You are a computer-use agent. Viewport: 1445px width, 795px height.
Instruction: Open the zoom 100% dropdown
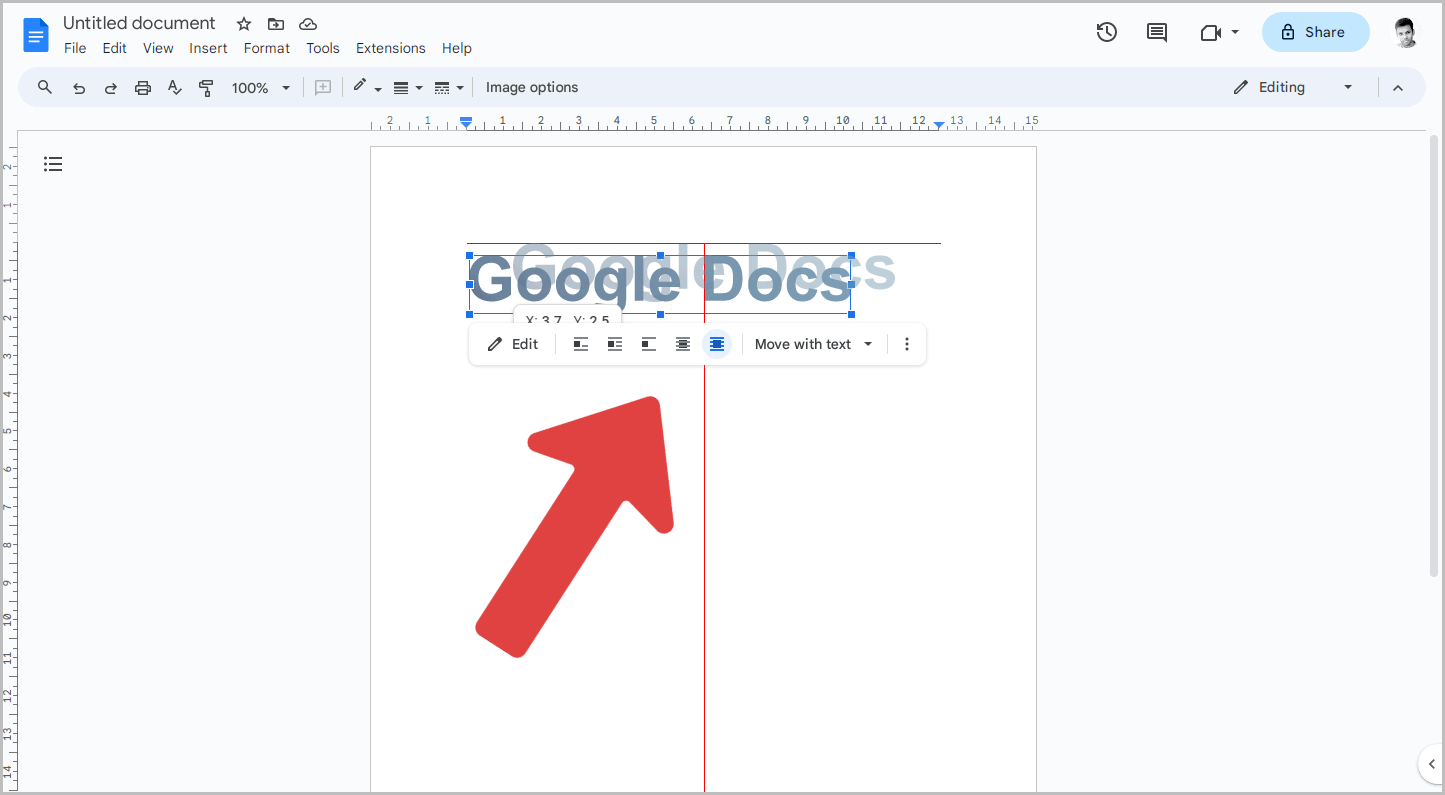coord(260,88)
